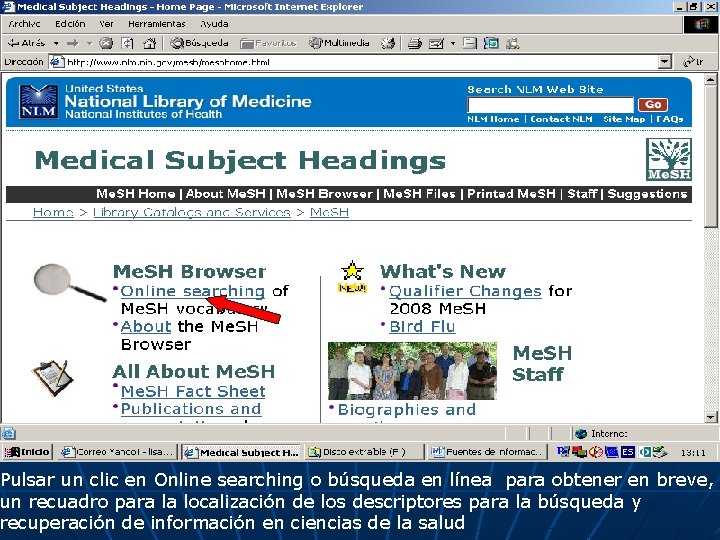Screen dimensions: 720x540
Task: Click the Home icon in browser toolbar
Action: click(149, 43)
